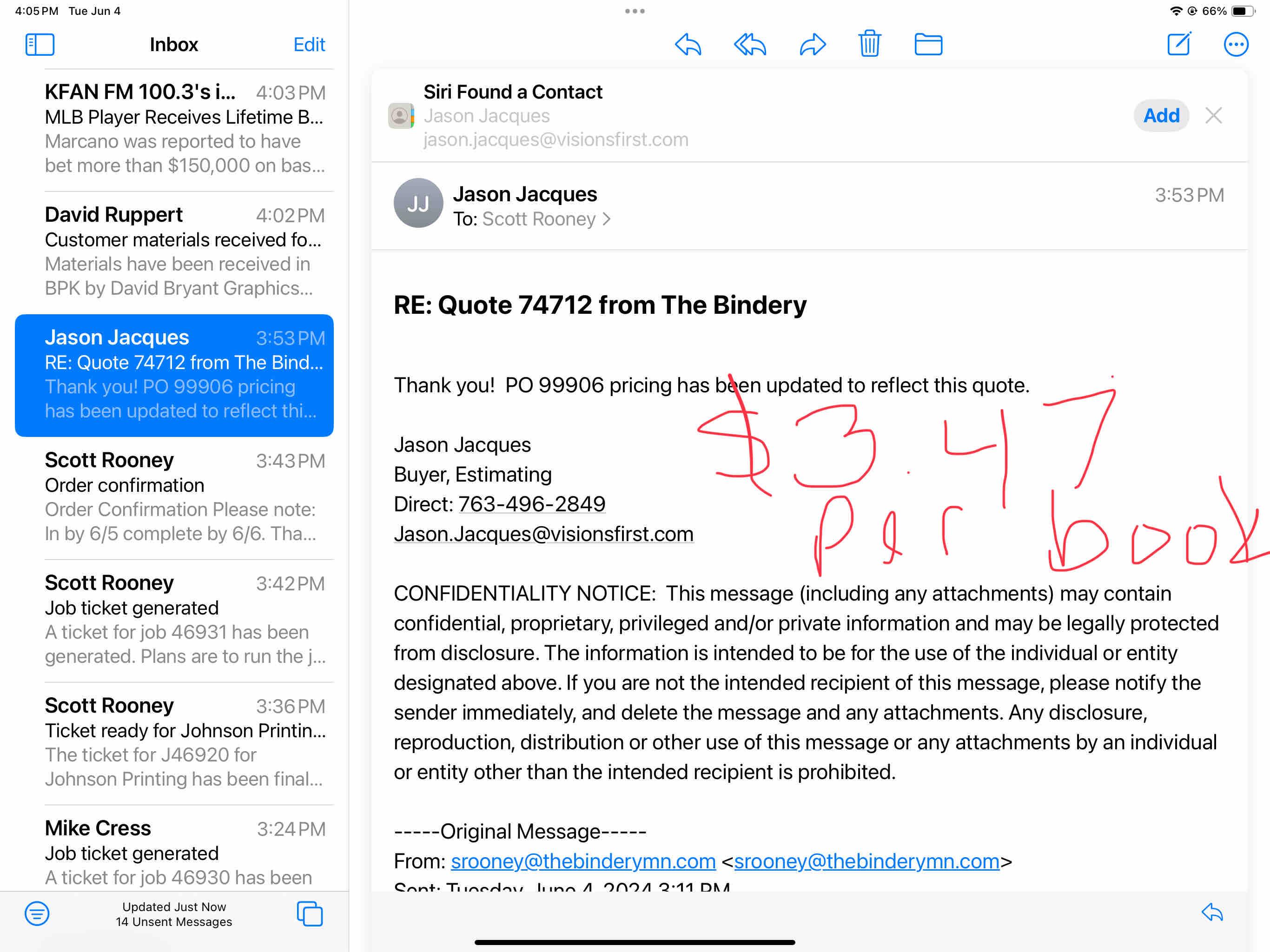Compose a new message
The height and width of the screenshot is (952, 1270).
pos(1179,44)
